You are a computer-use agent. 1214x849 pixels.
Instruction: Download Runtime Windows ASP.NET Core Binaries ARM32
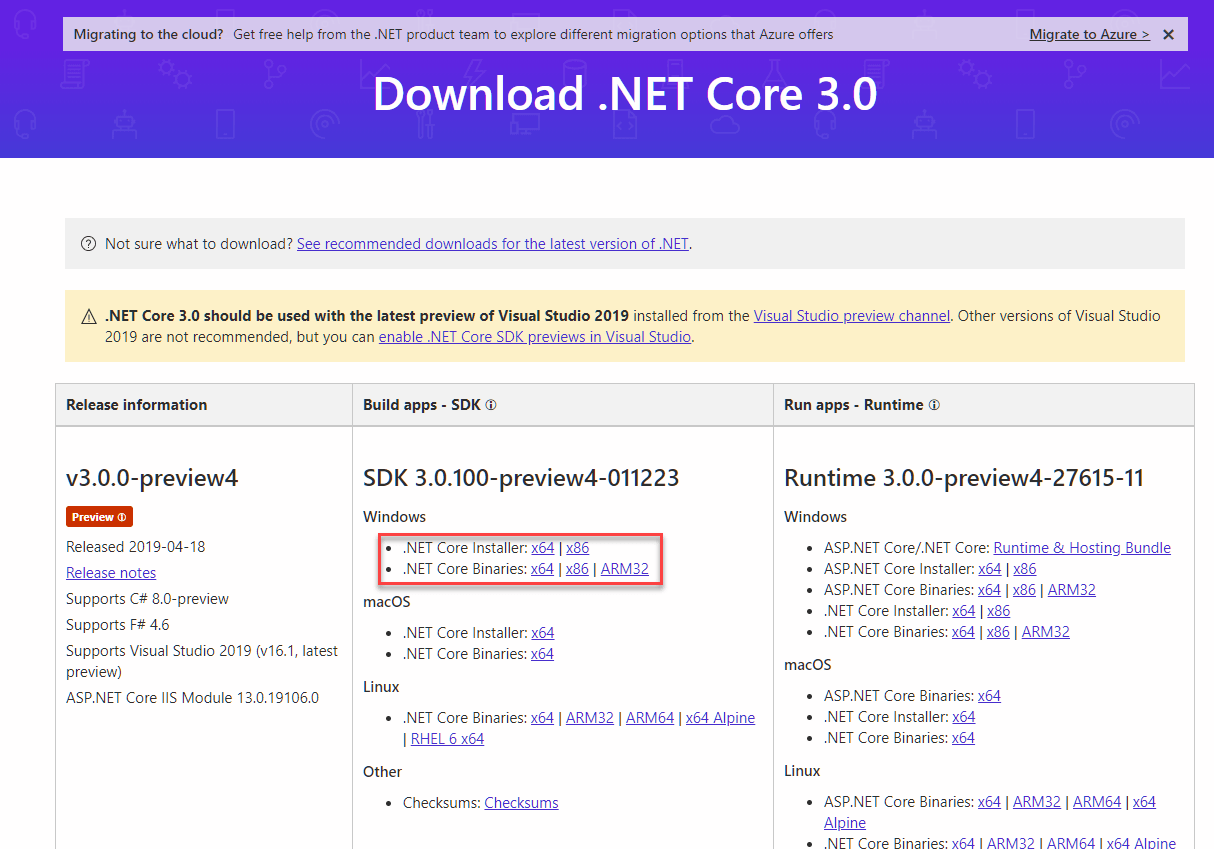point(1072,590)
